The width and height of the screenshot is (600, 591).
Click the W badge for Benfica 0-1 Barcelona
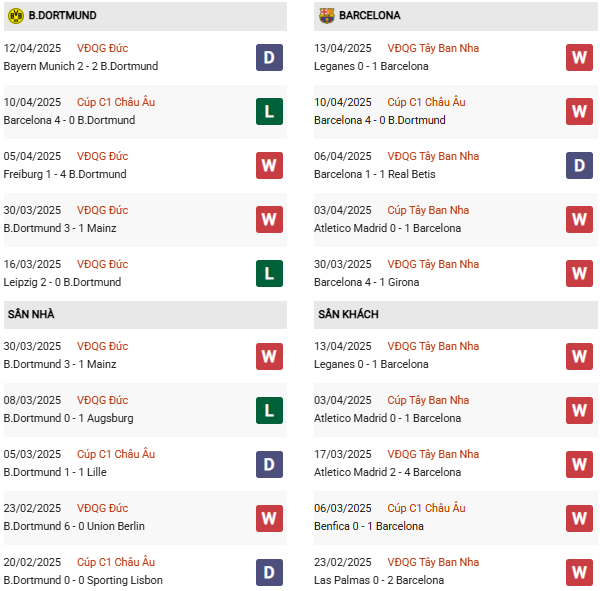579,517
